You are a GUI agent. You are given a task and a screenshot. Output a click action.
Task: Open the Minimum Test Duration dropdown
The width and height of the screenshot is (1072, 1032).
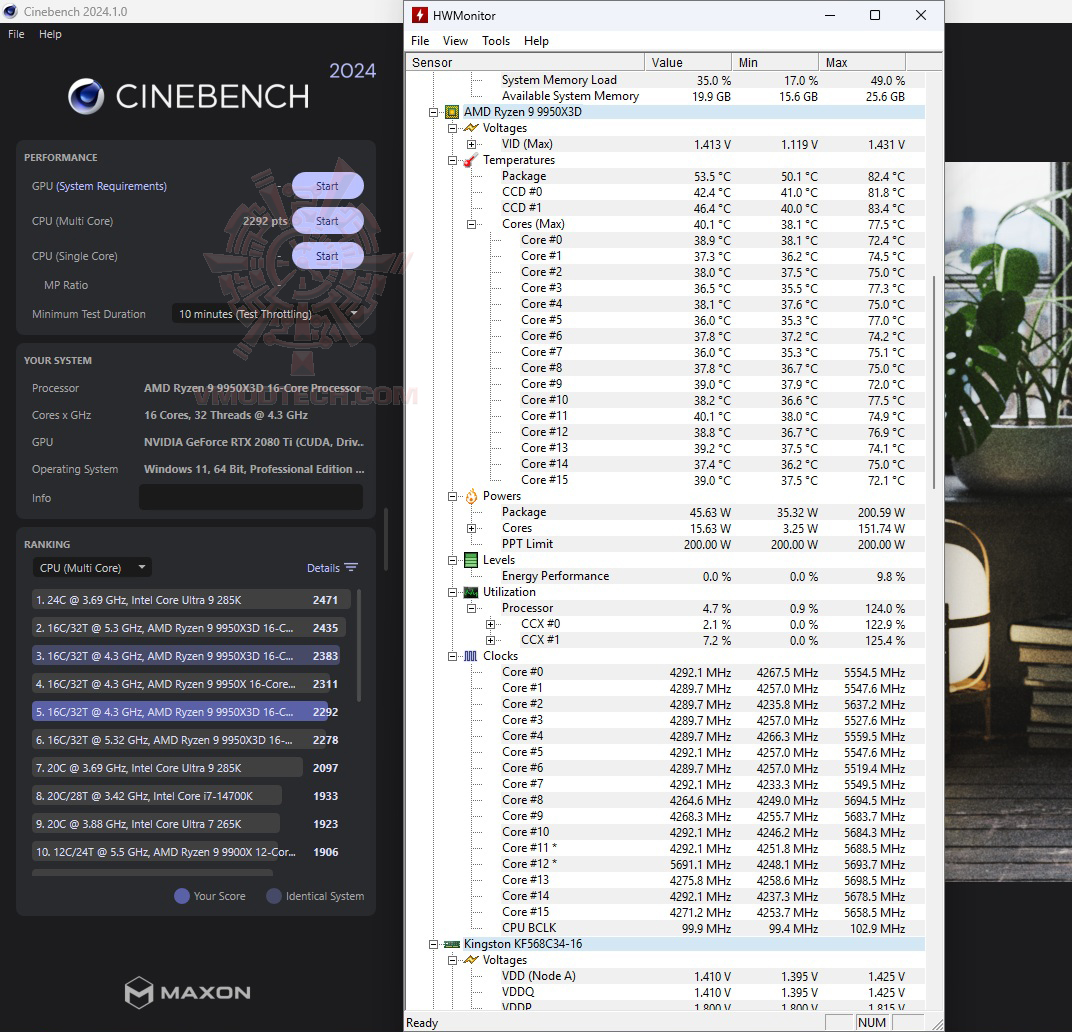point(267,314)
